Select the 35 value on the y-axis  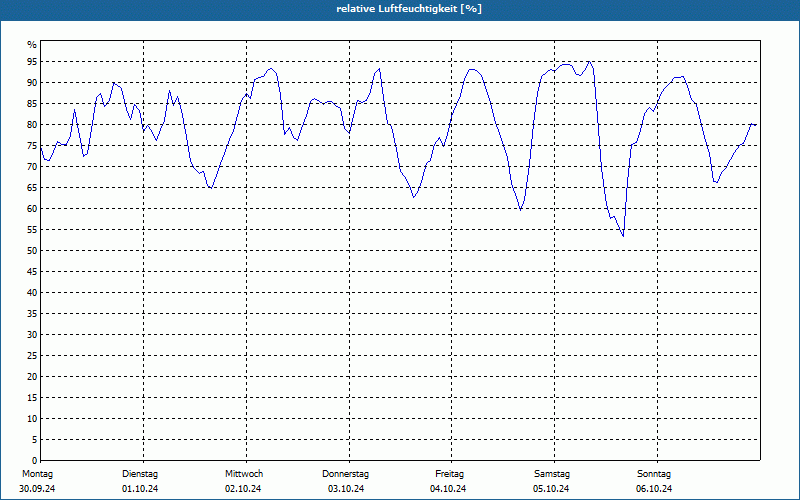tap(32, 314)
